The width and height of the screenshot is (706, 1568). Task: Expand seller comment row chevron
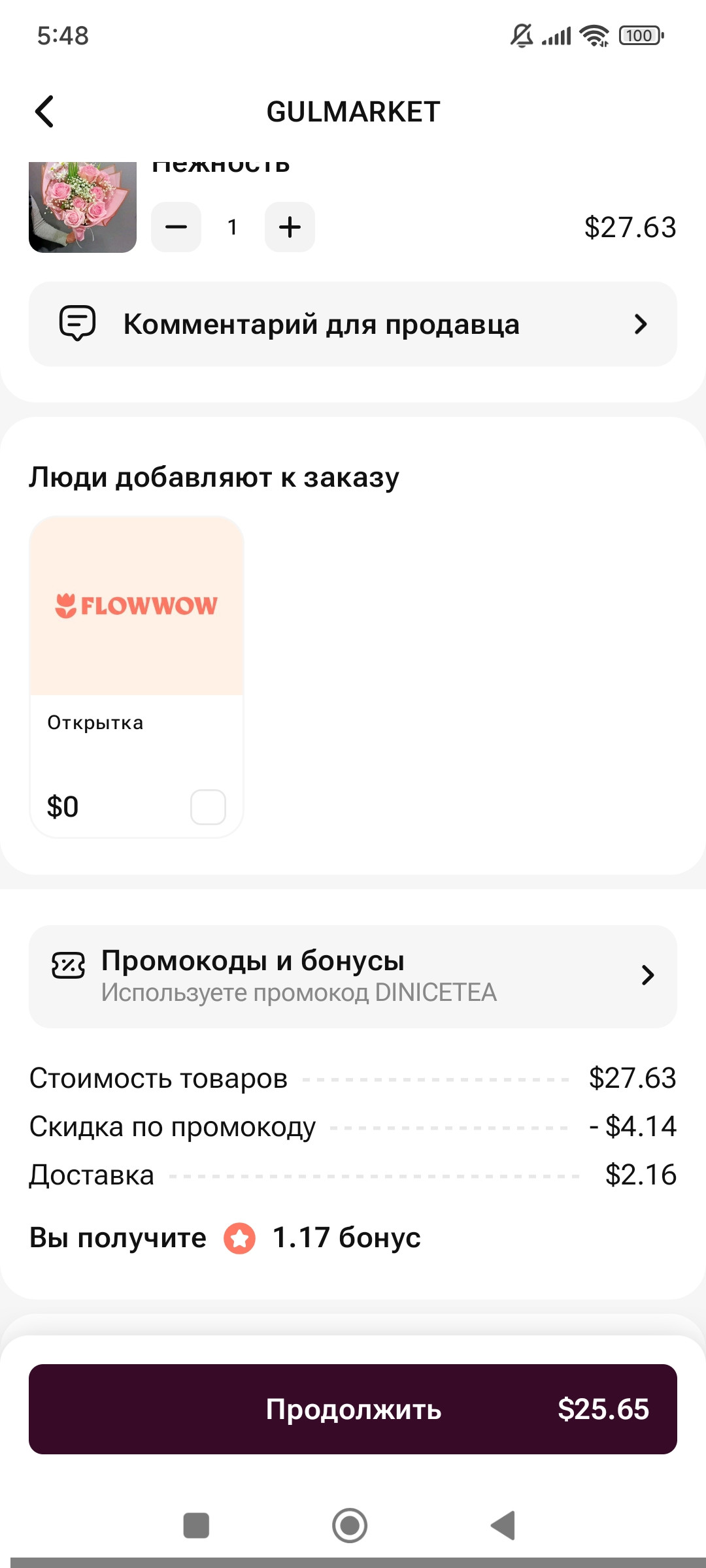641,324
